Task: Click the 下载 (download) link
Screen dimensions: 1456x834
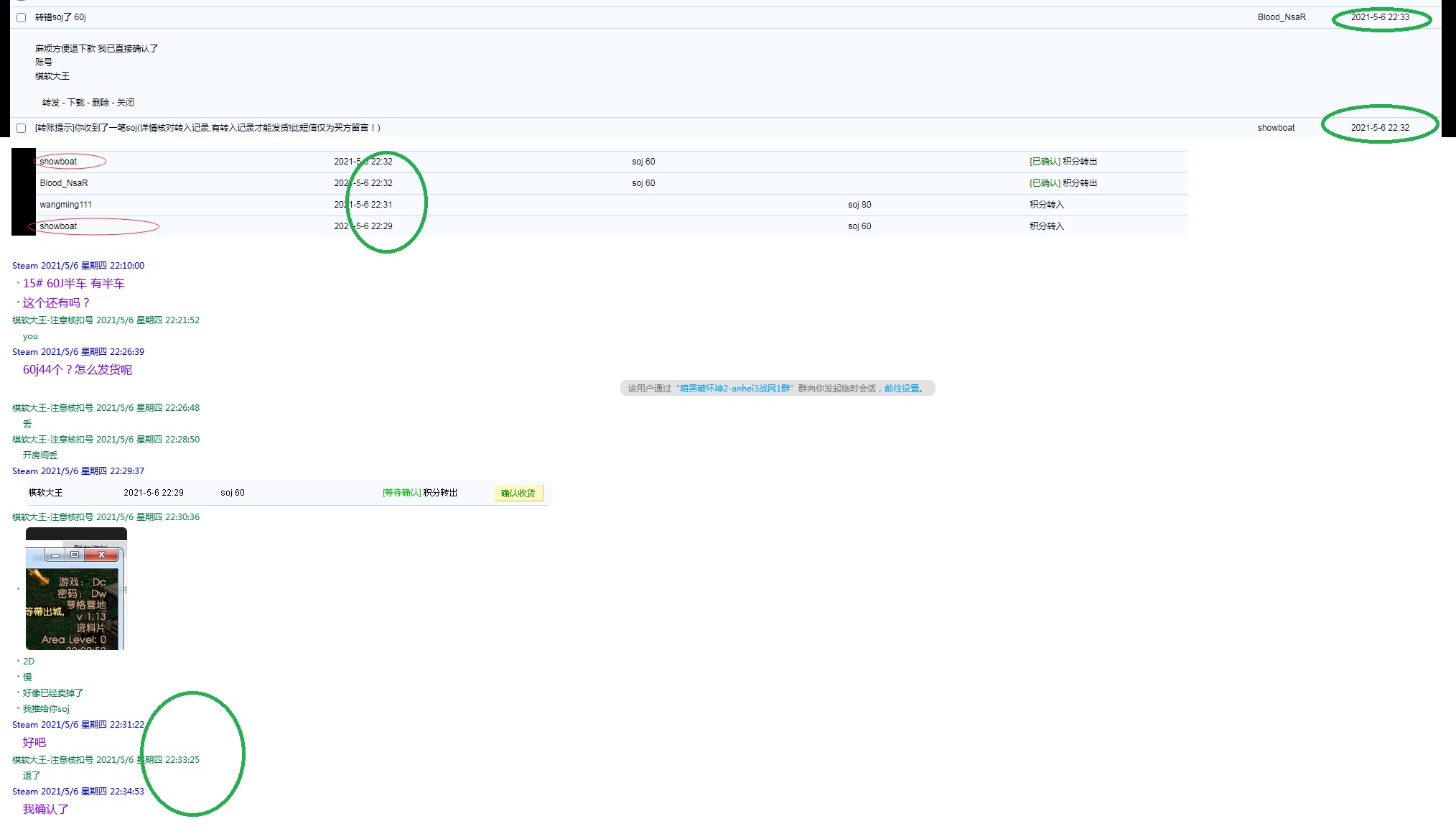Action: 76,103
